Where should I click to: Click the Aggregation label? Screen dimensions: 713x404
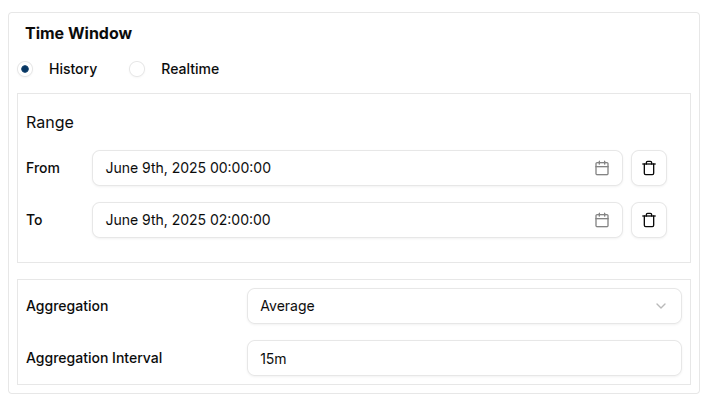coord(67,306)
